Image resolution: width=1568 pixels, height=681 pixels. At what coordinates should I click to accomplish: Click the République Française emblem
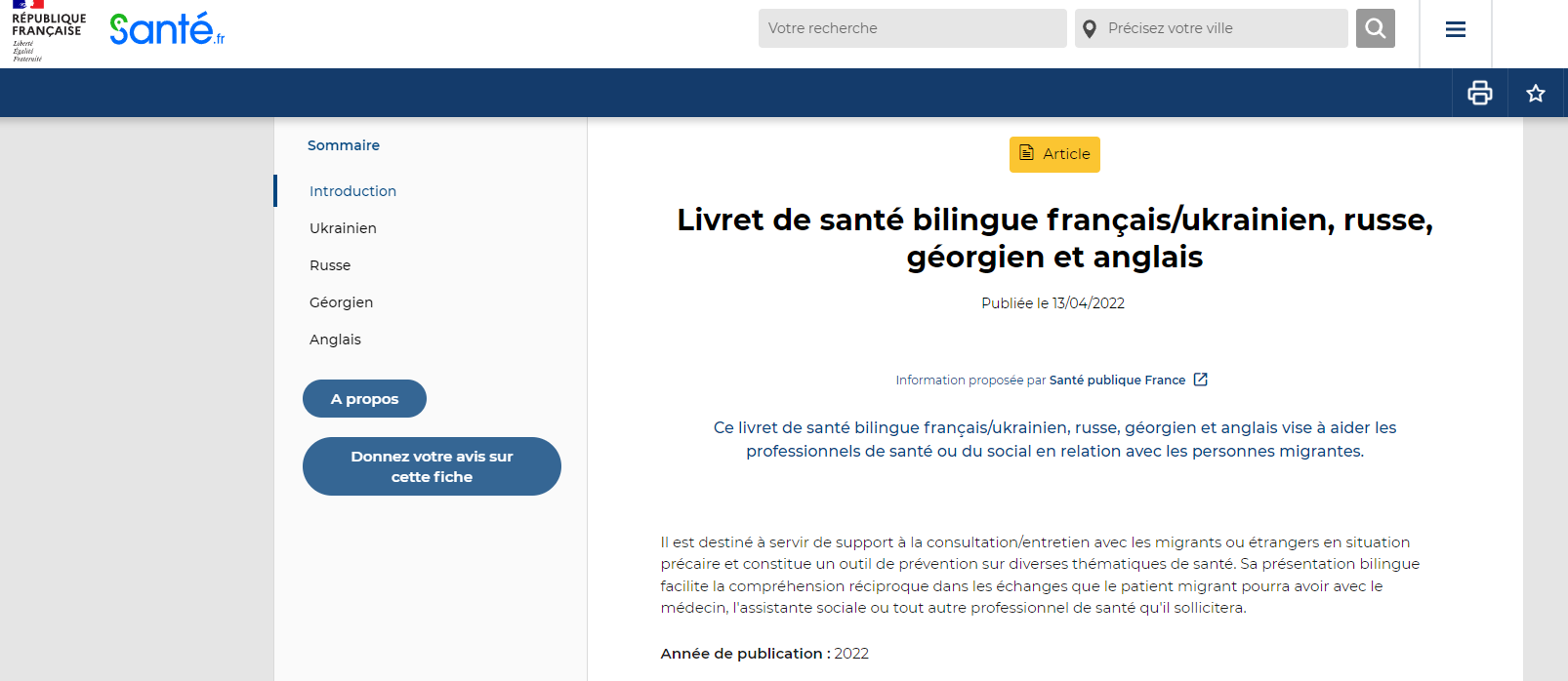[49, 31]
